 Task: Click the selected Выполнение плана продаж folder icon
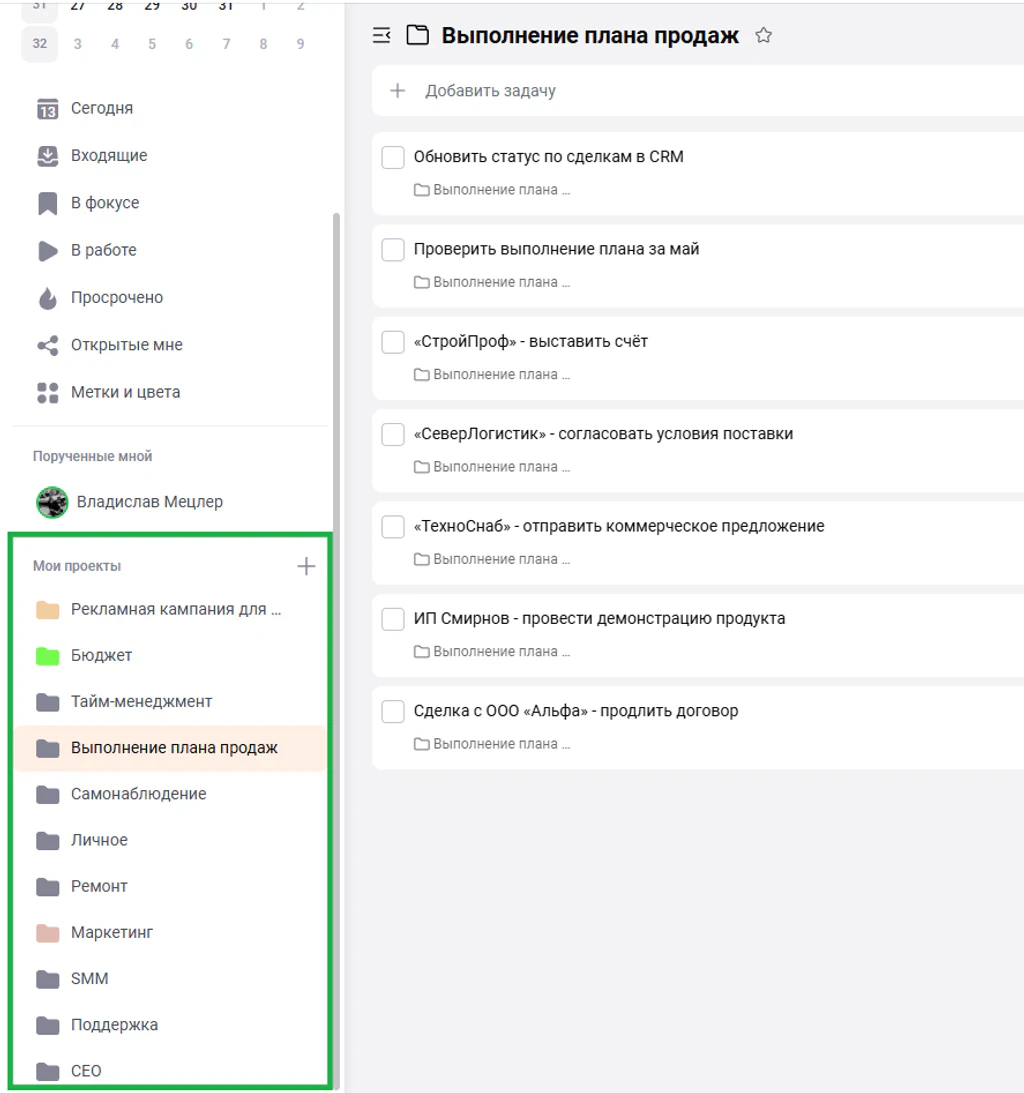(47, 749)
